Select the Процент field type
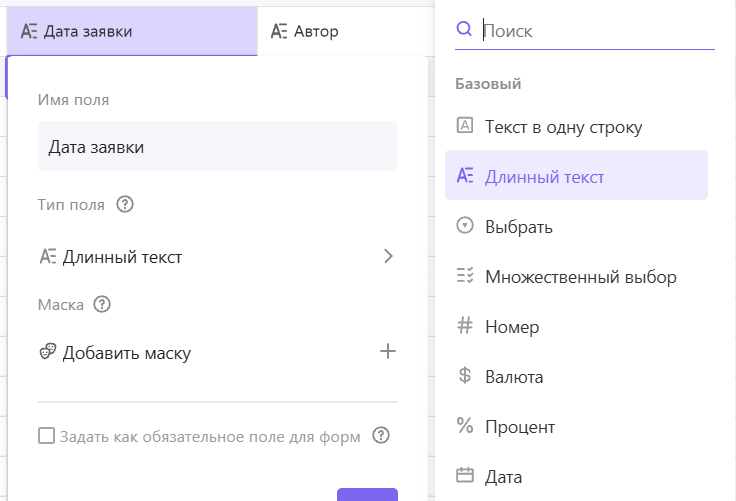 click(x=576, y=426)
